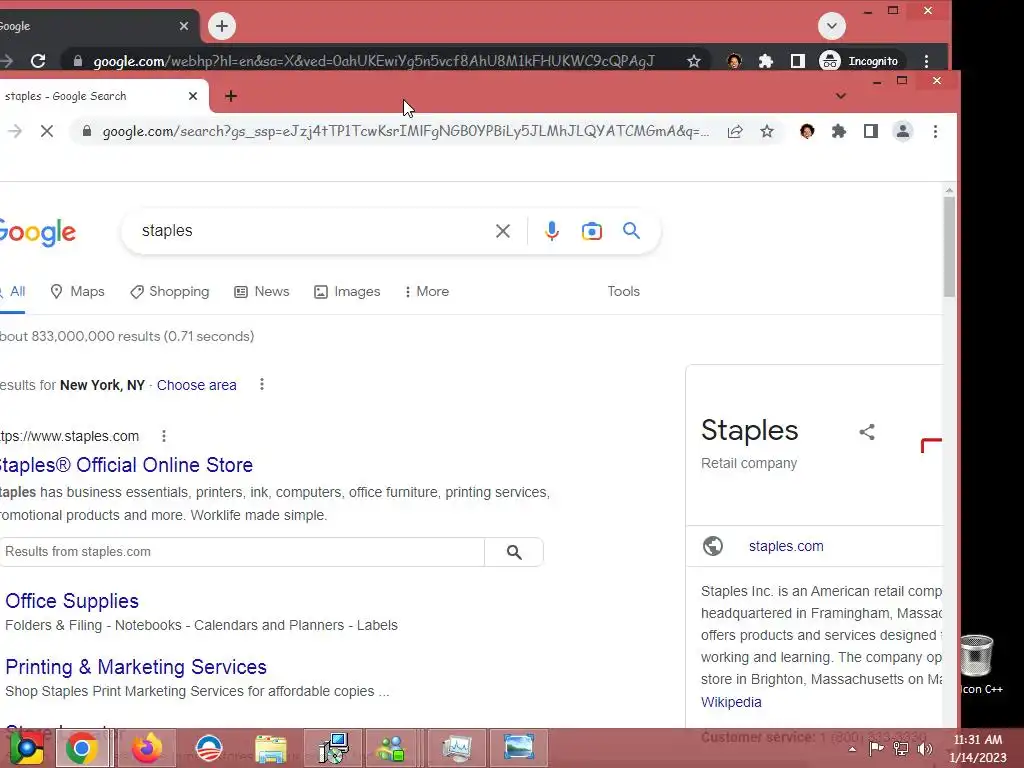Switch to Images results tab
This screenshot has width=1024, height=768.
tap(347, 291)
